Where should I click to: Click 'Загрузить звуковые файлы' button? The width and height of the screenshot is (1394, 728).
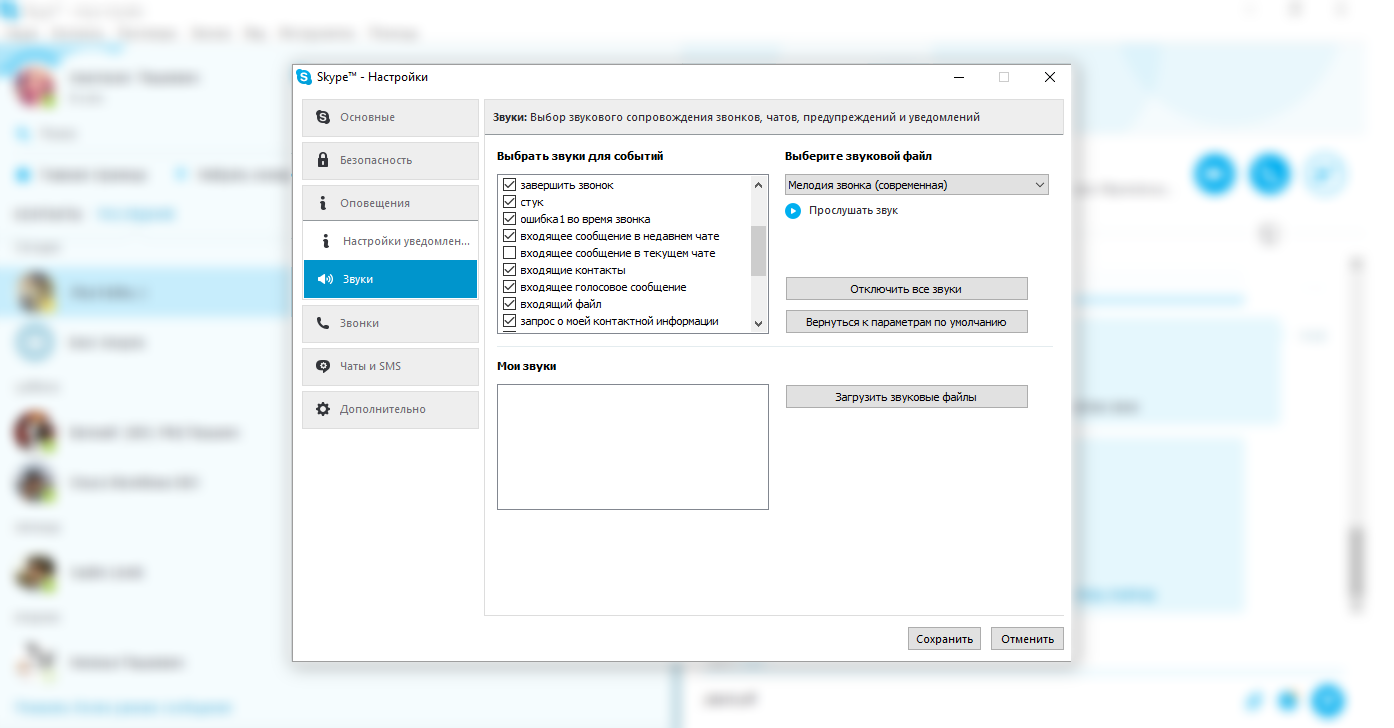[x=906, y=397]
